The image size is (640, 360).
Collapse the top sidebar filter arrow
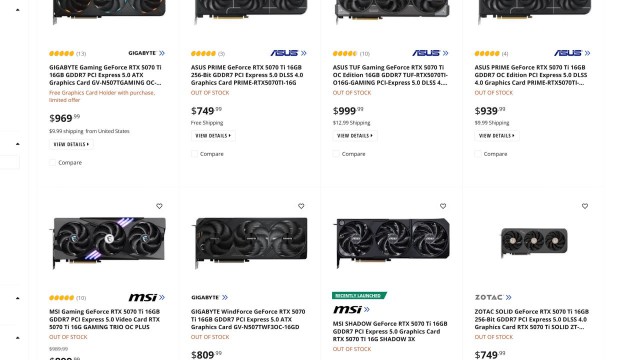18,10
